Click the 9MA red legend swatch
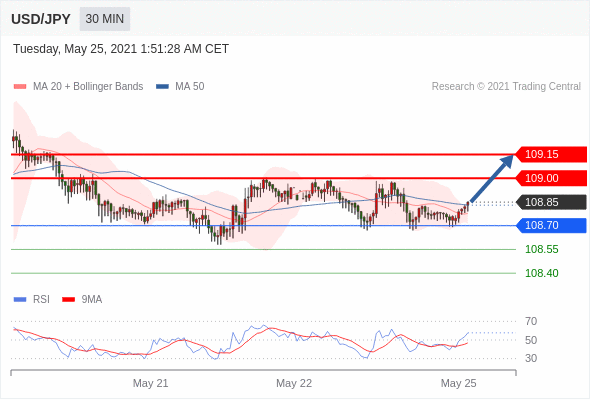590x400 pixels. (x=68, y=300)
